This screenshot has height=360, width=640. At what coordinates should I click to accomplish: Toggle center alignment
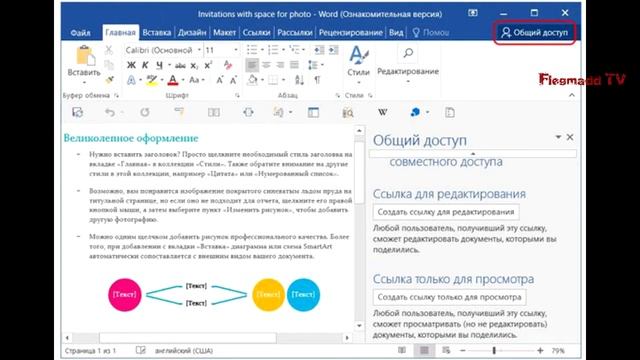pos(266,65)
